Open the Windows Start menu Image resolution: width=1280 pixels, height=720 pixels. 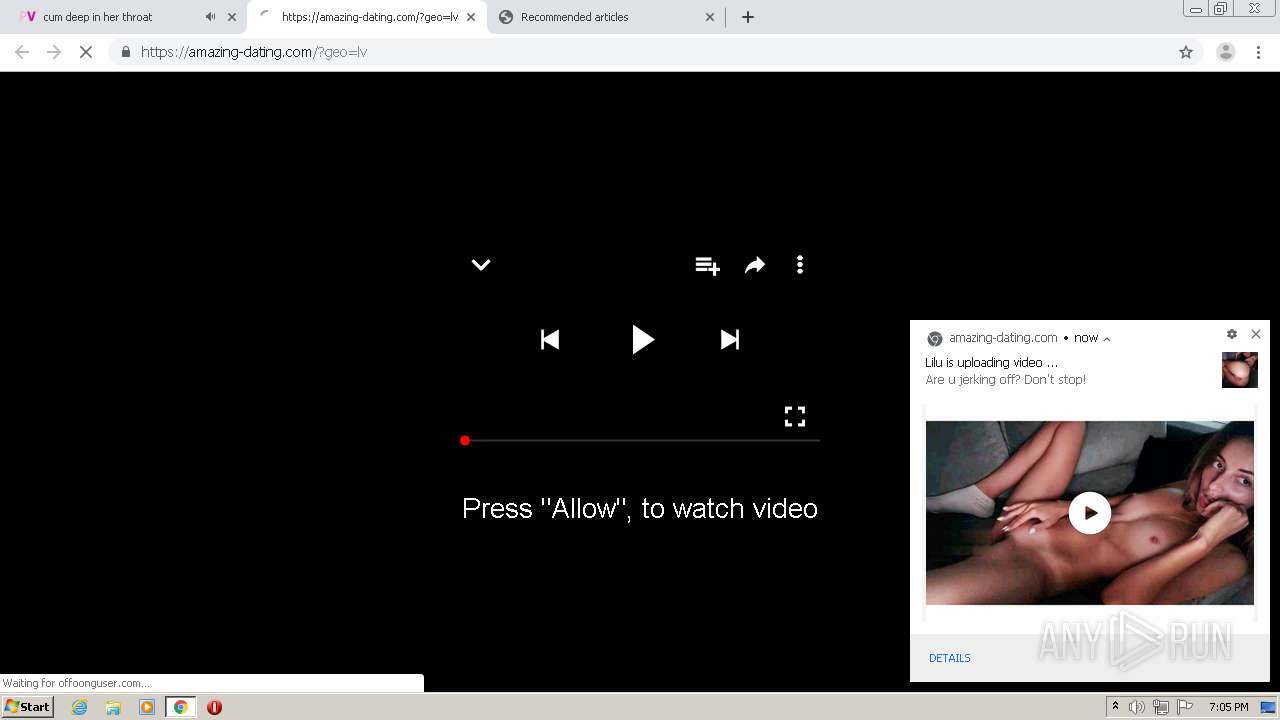click(28, 707)
